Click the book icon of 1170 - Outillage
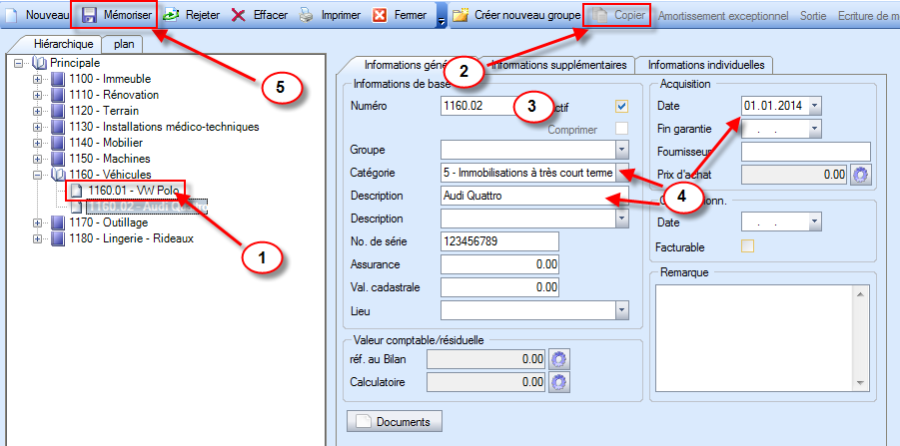900x446 pixels. click(59, 222)
